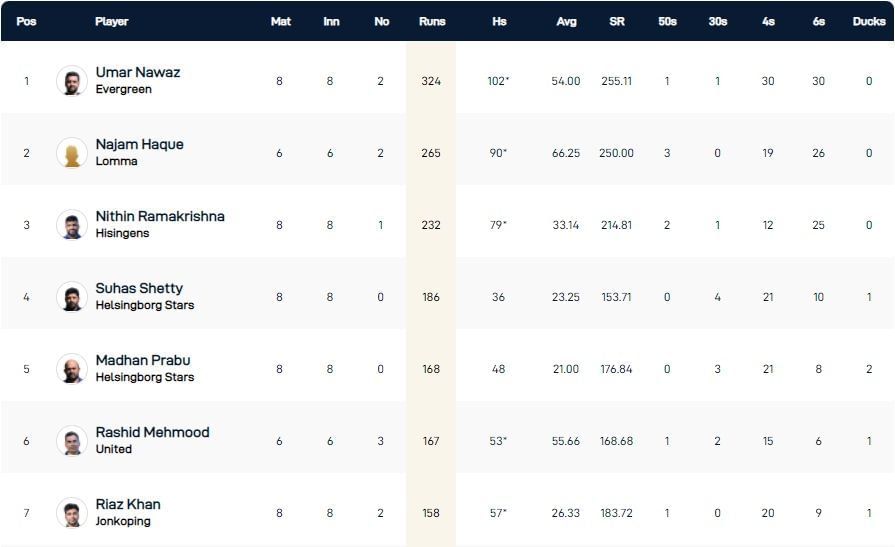
Task: Click the 6s column header
Action: [819, 21]
